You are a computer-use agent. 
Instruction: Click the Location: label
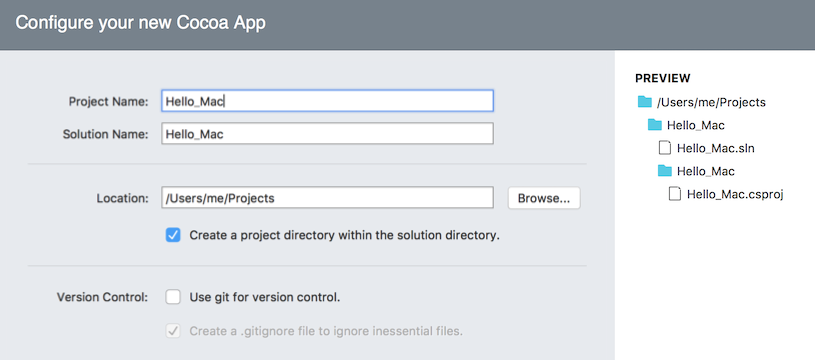click(123, 198)
